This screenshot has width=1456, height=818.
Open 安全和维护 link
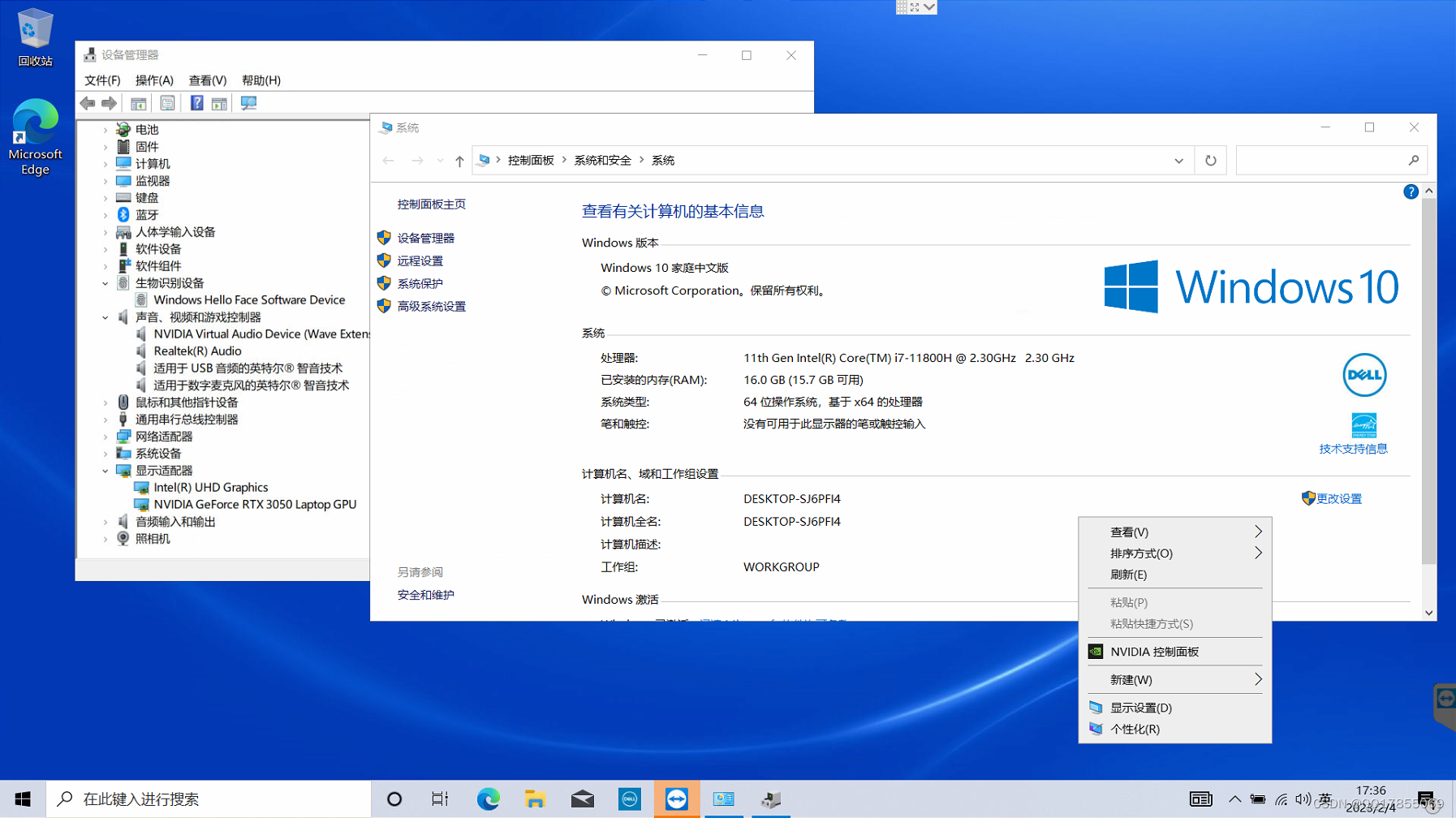pyautogui.click(x=426, y=595)
